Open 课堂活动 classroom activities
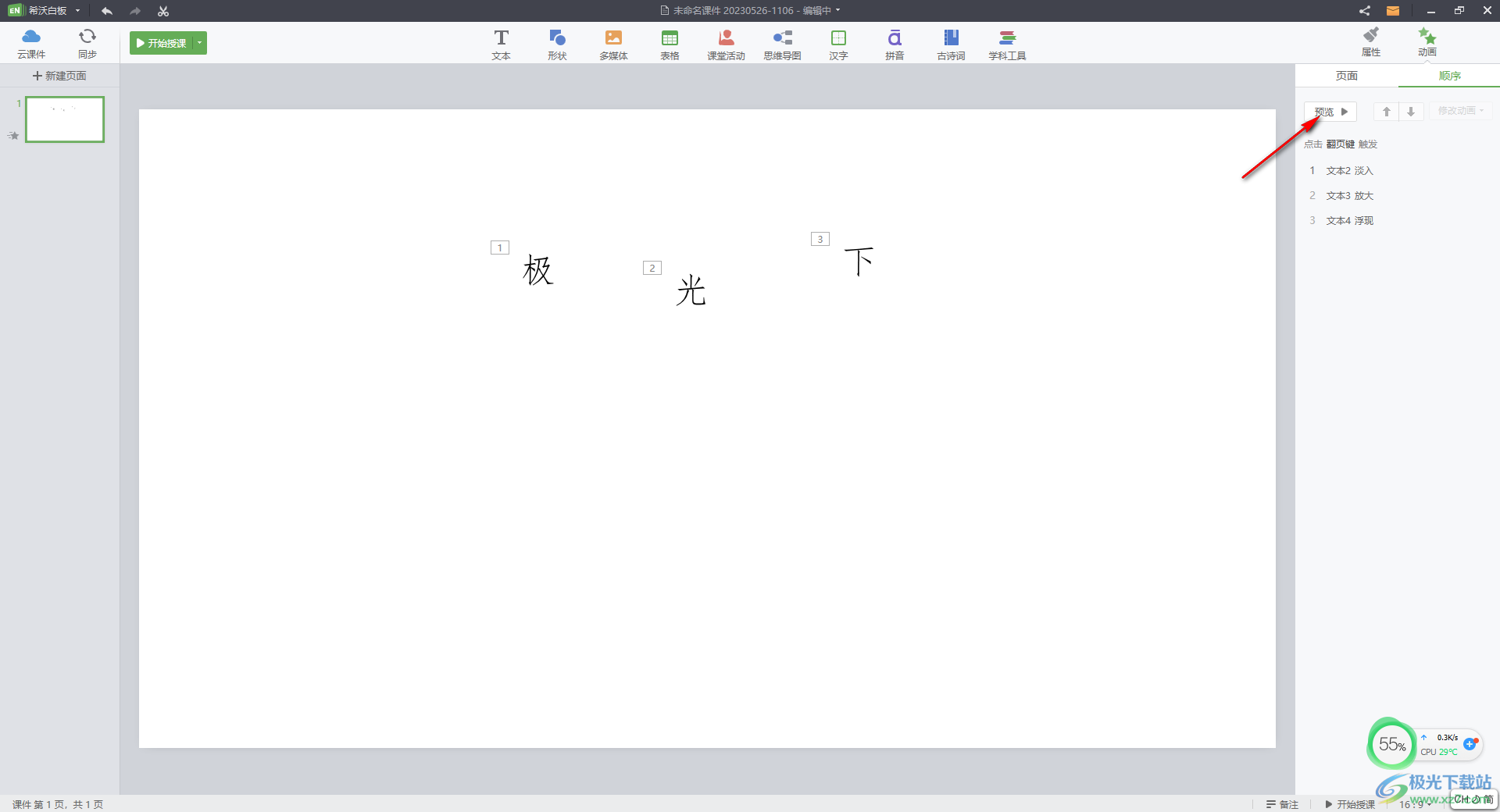Image resolution: width=1500 pixels, height=812 pixels. tap(726, 45)
